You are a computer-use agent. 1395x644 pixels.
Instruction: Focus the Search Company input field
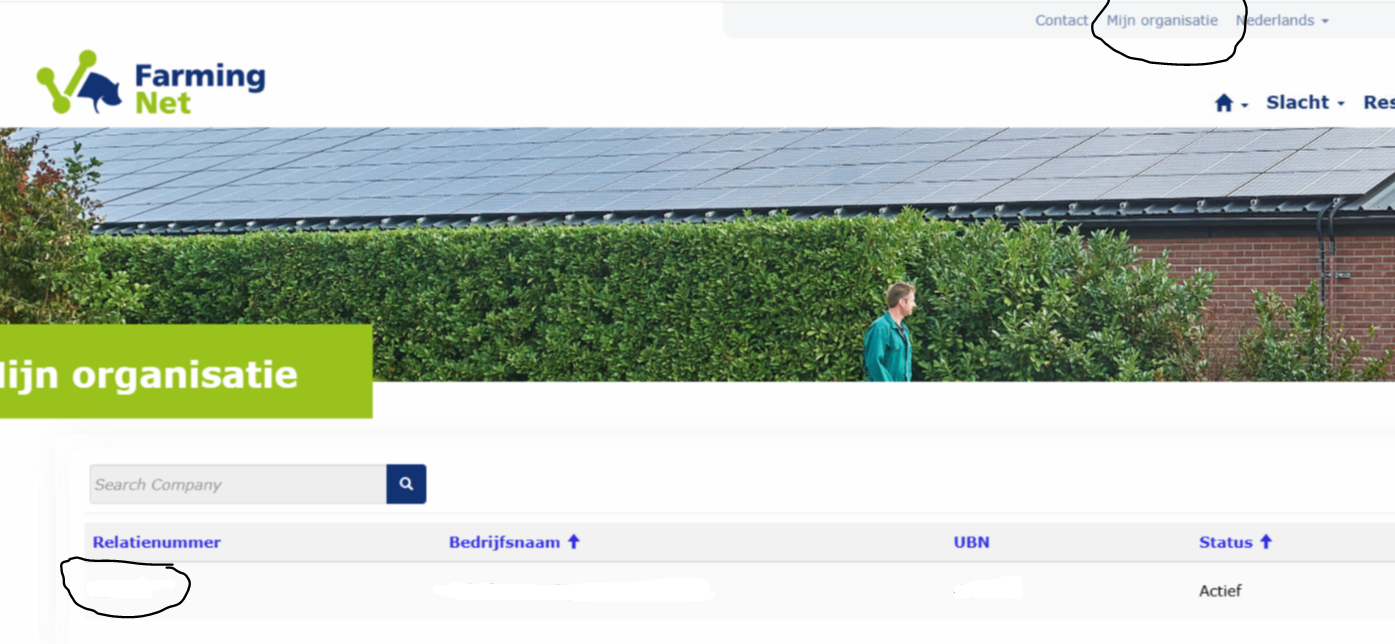pos(238,484)
